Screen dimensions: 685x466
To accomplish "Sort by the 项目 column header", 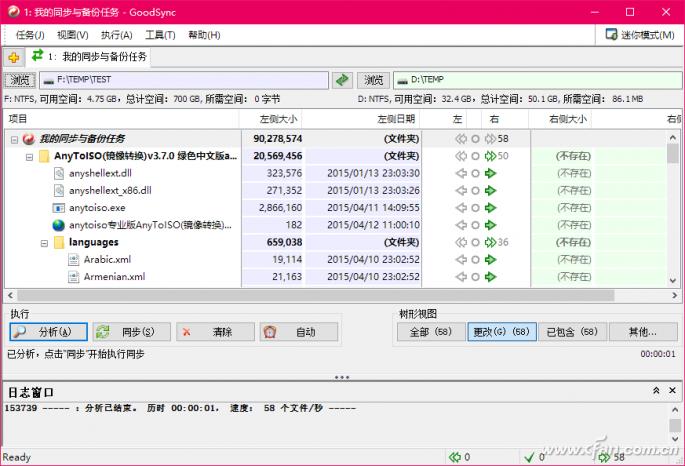I will click(121, 119).
